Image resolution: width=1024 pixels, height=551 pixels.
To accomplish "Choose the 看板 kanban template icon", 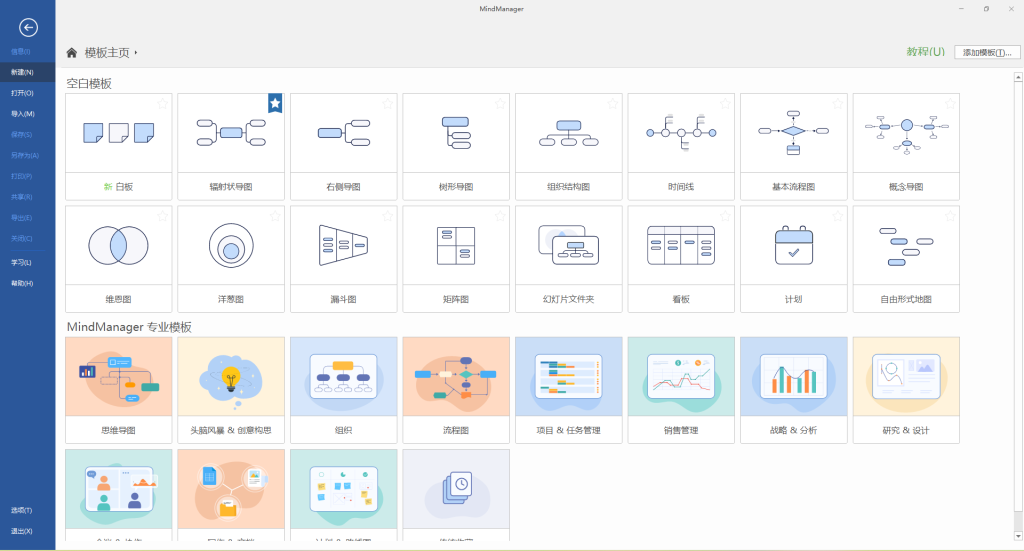I will [681, 245].
